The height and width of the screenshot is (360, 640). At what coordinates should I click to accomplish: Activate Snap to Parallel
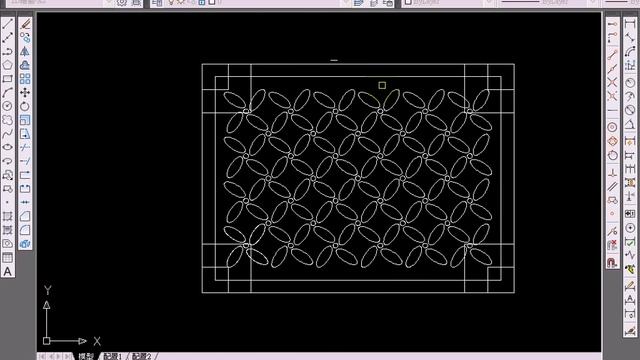612,187
